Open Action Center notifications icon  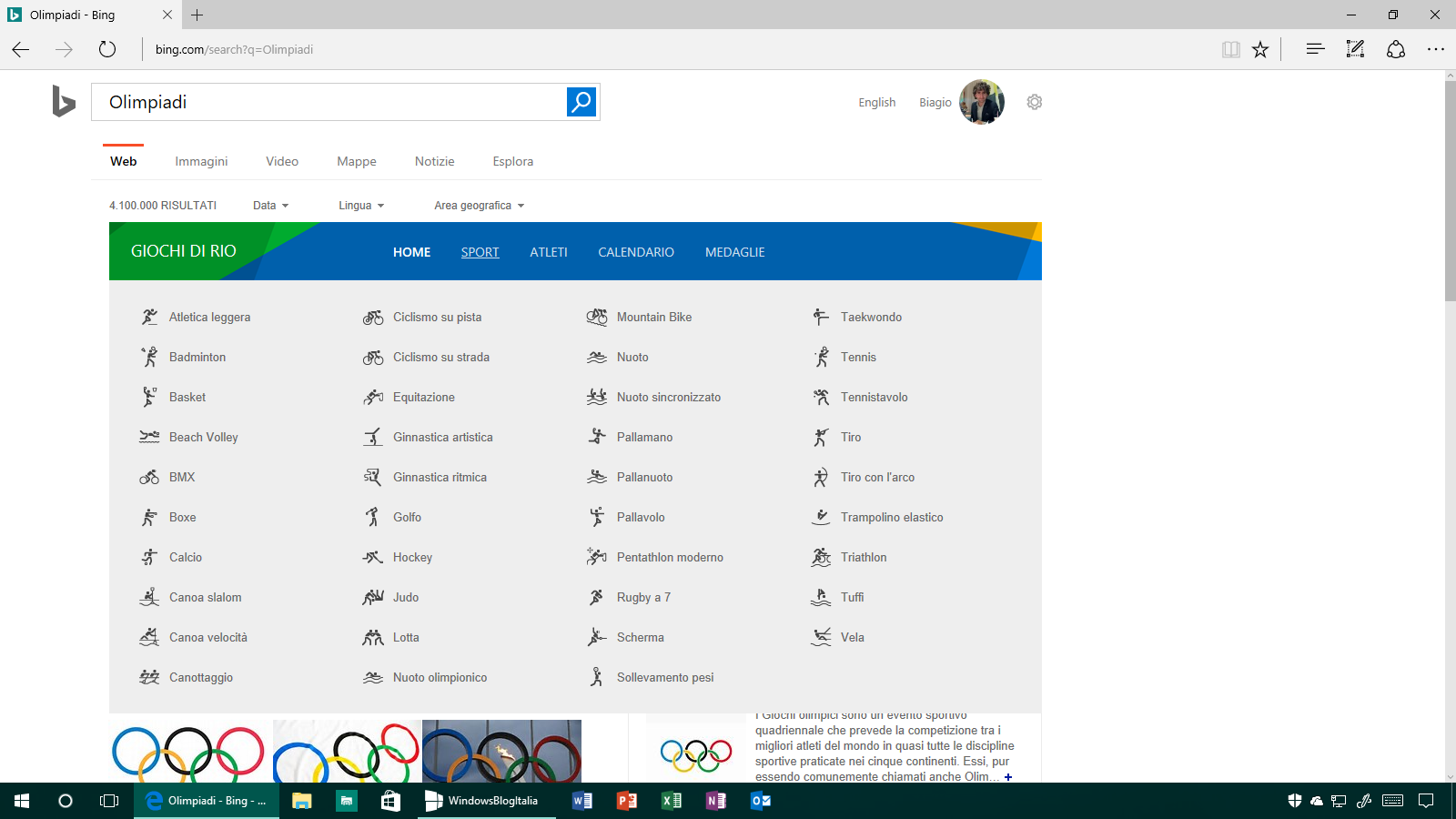[1426, 801]
